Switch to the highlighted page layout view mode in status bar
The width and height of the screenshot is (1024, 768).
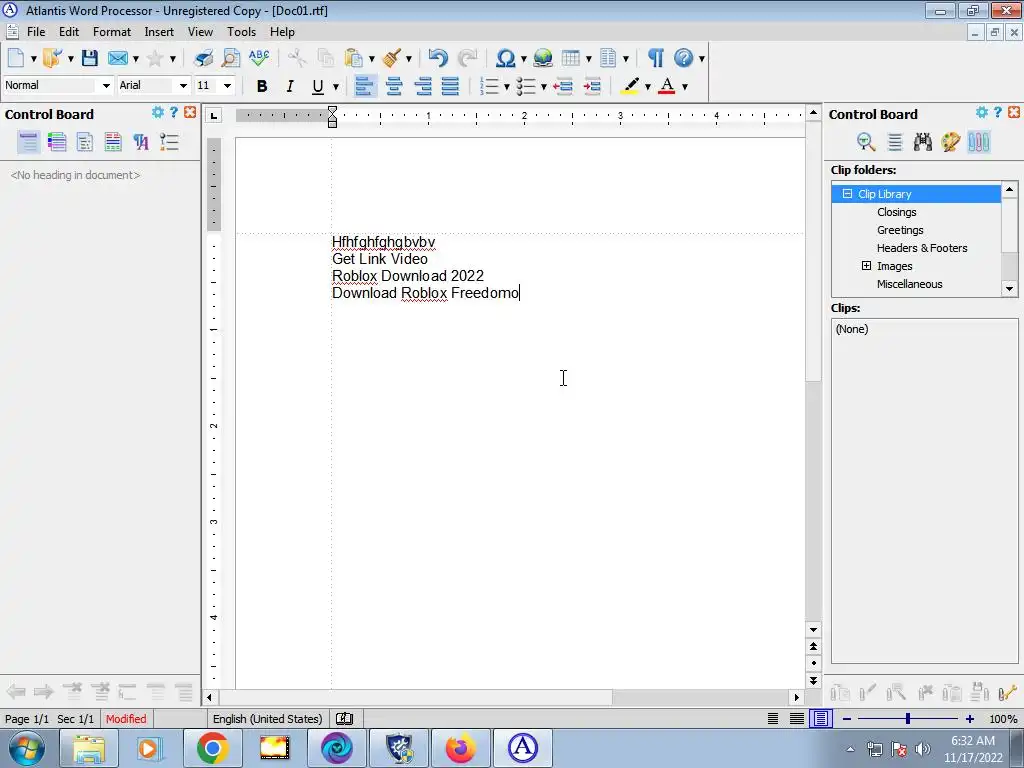coord(821,718)
